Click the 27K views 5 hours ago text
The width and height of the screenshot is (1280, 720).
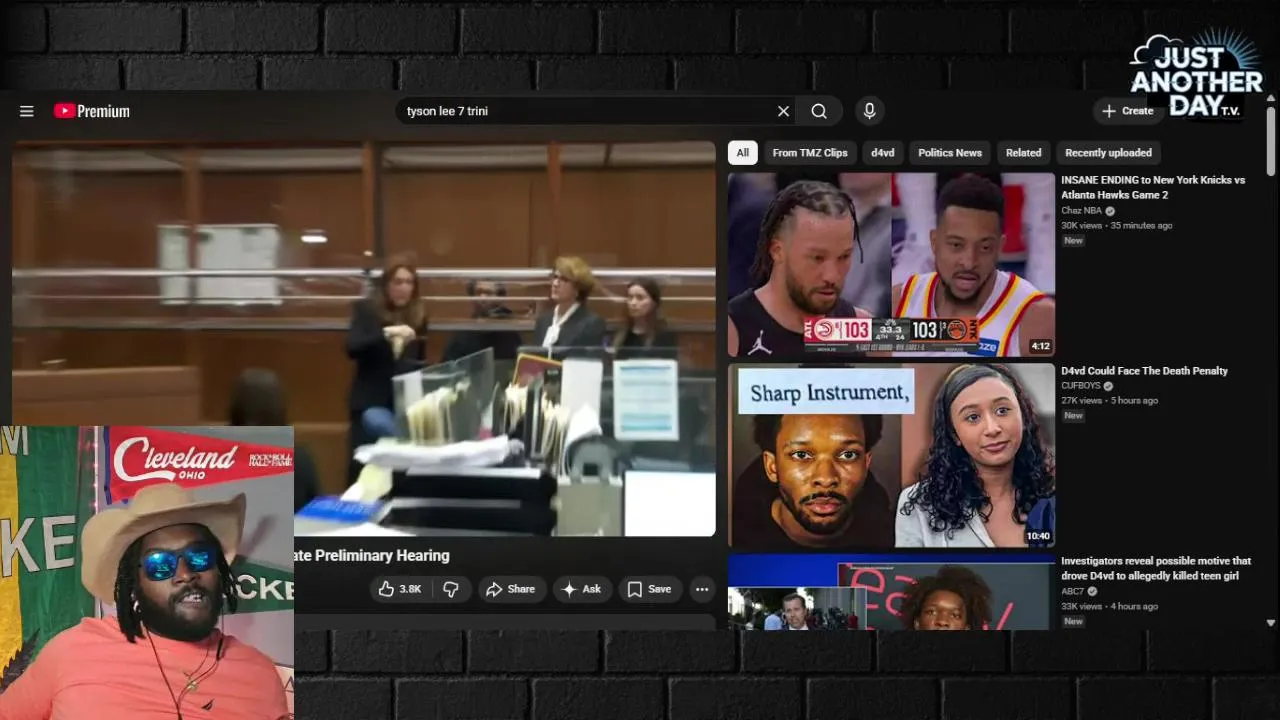point(1110,401)
